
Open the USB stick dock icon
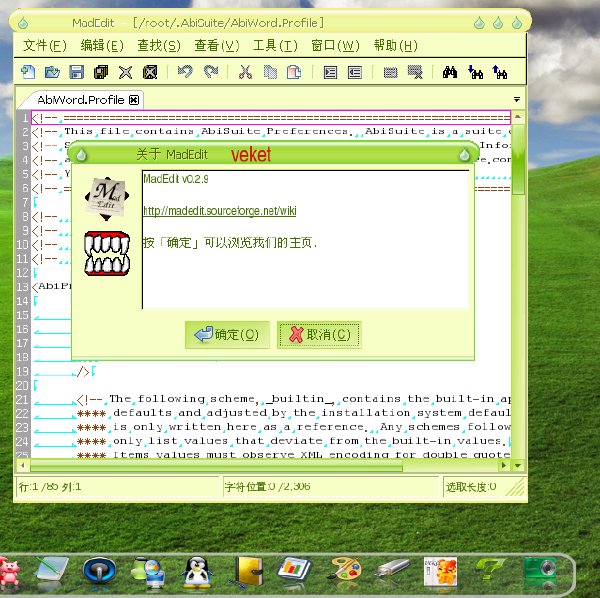[x=392, y=568]
